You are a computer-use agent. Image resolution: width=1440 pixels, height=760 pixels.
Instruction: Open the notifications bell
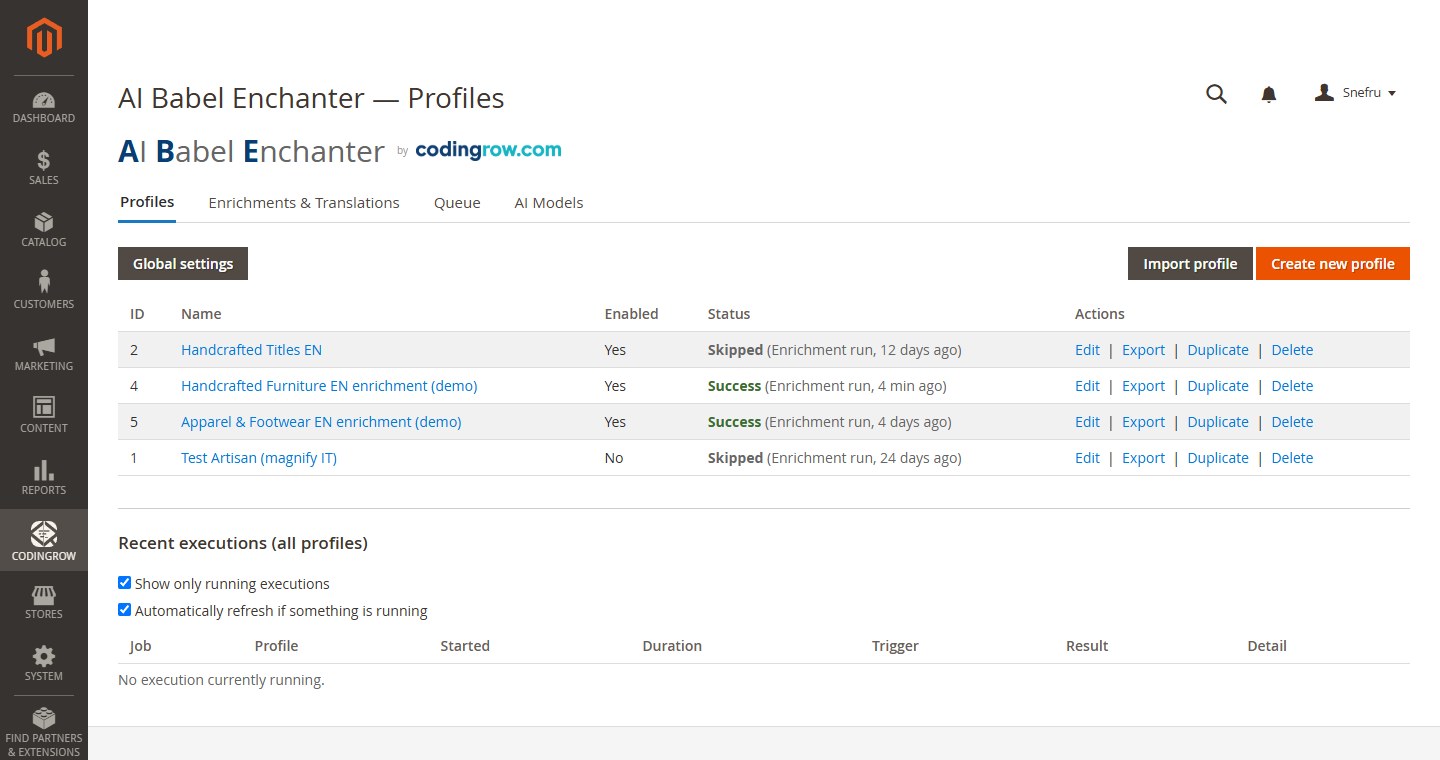click(x=1269, y=94)
